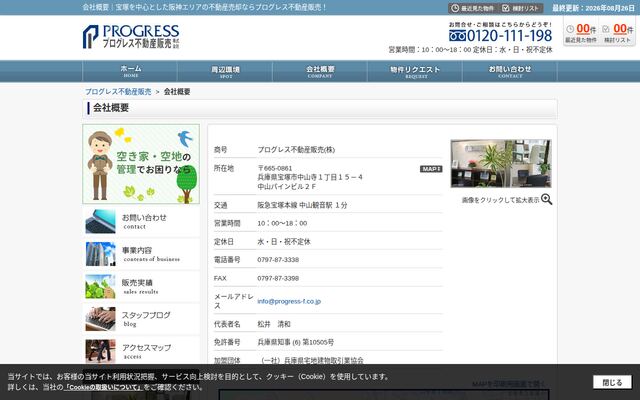Open 周辺環境 SPOT menu item
The width and height of the screenshot is (640, 400).
click(225, 71)
